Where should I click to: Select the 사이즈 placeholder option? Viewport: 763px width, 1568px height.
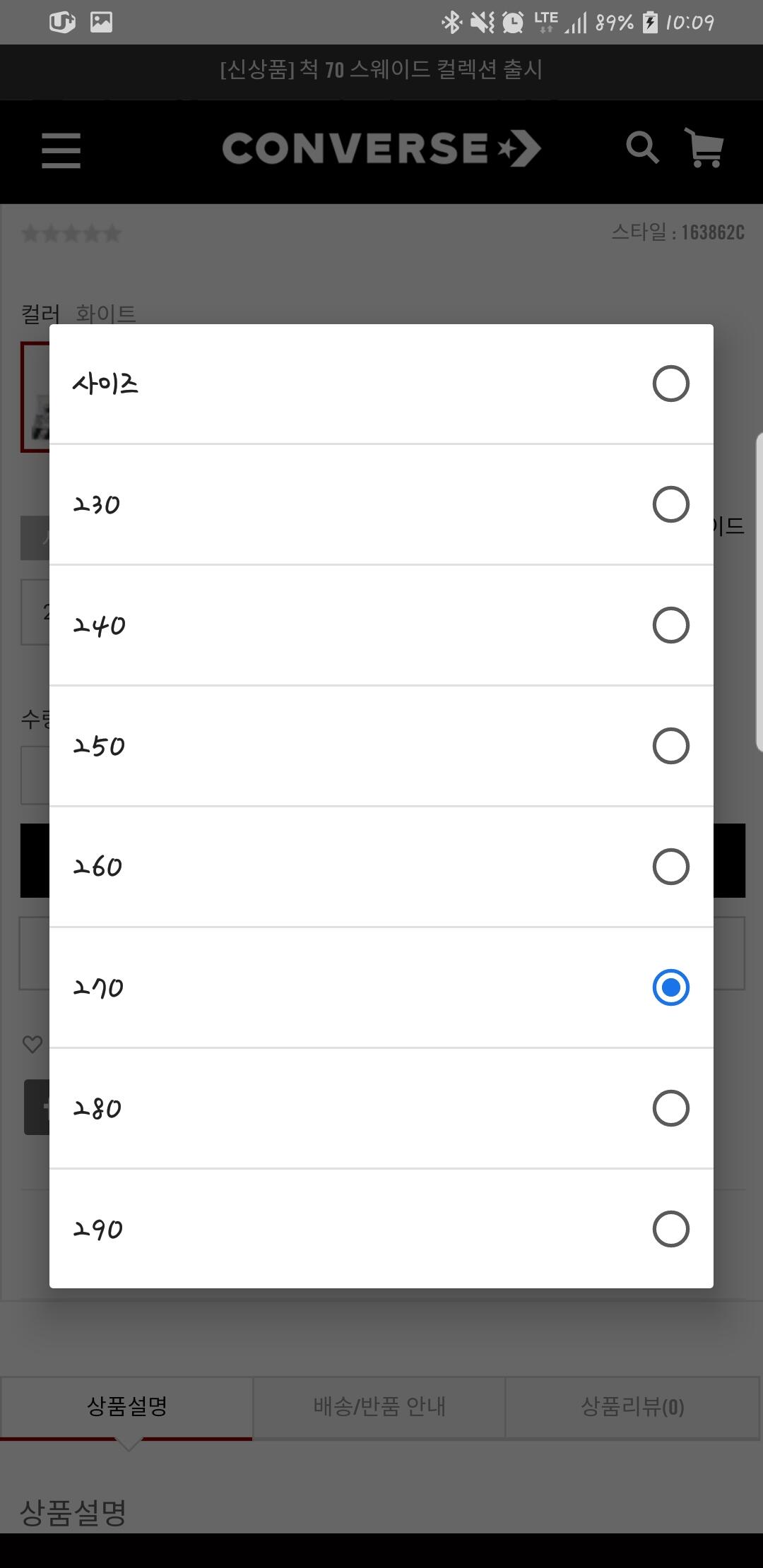[x=381, y=384]
